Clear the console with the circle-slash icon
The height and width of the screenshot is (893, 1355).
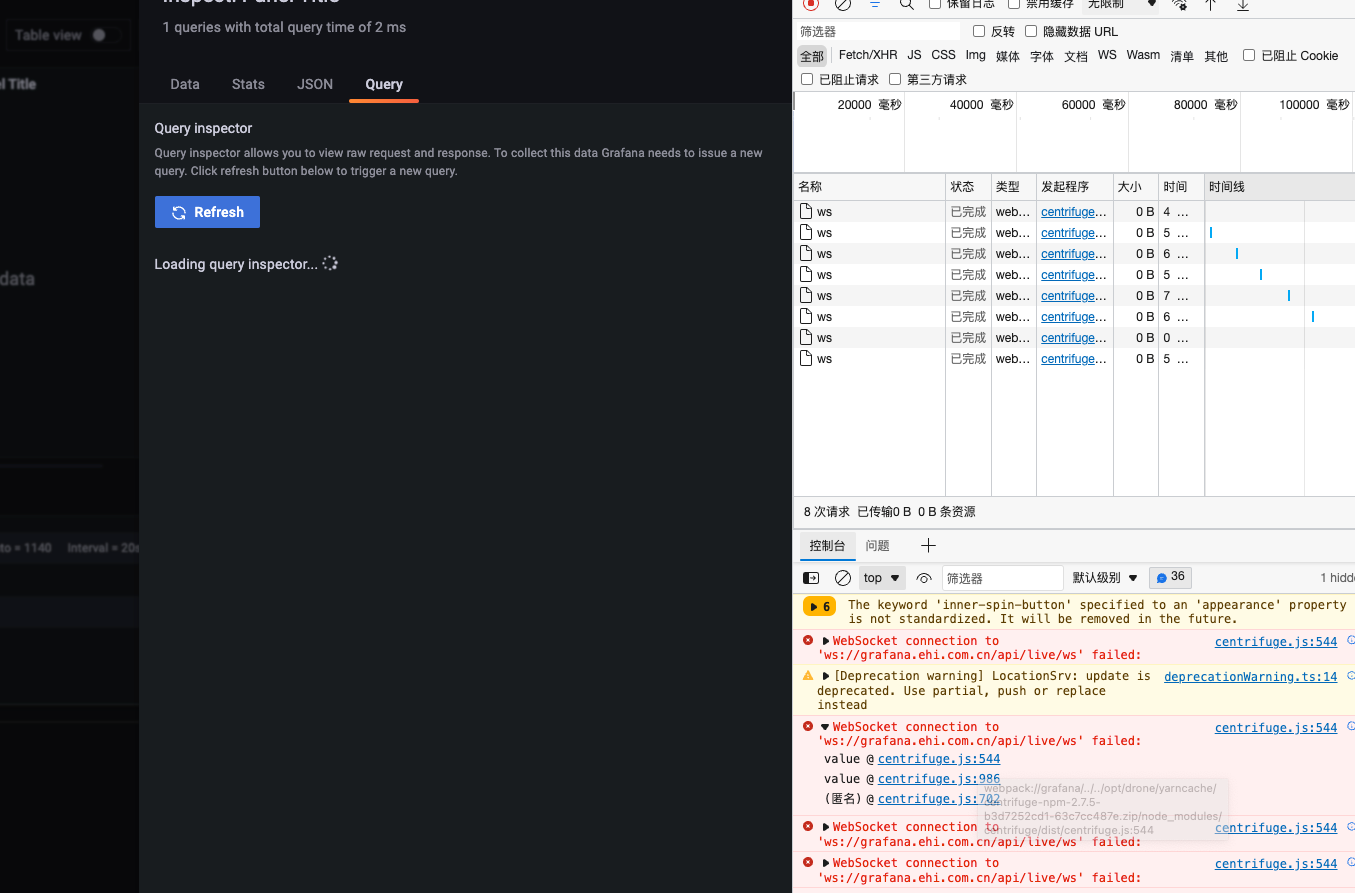coord(843,577)
